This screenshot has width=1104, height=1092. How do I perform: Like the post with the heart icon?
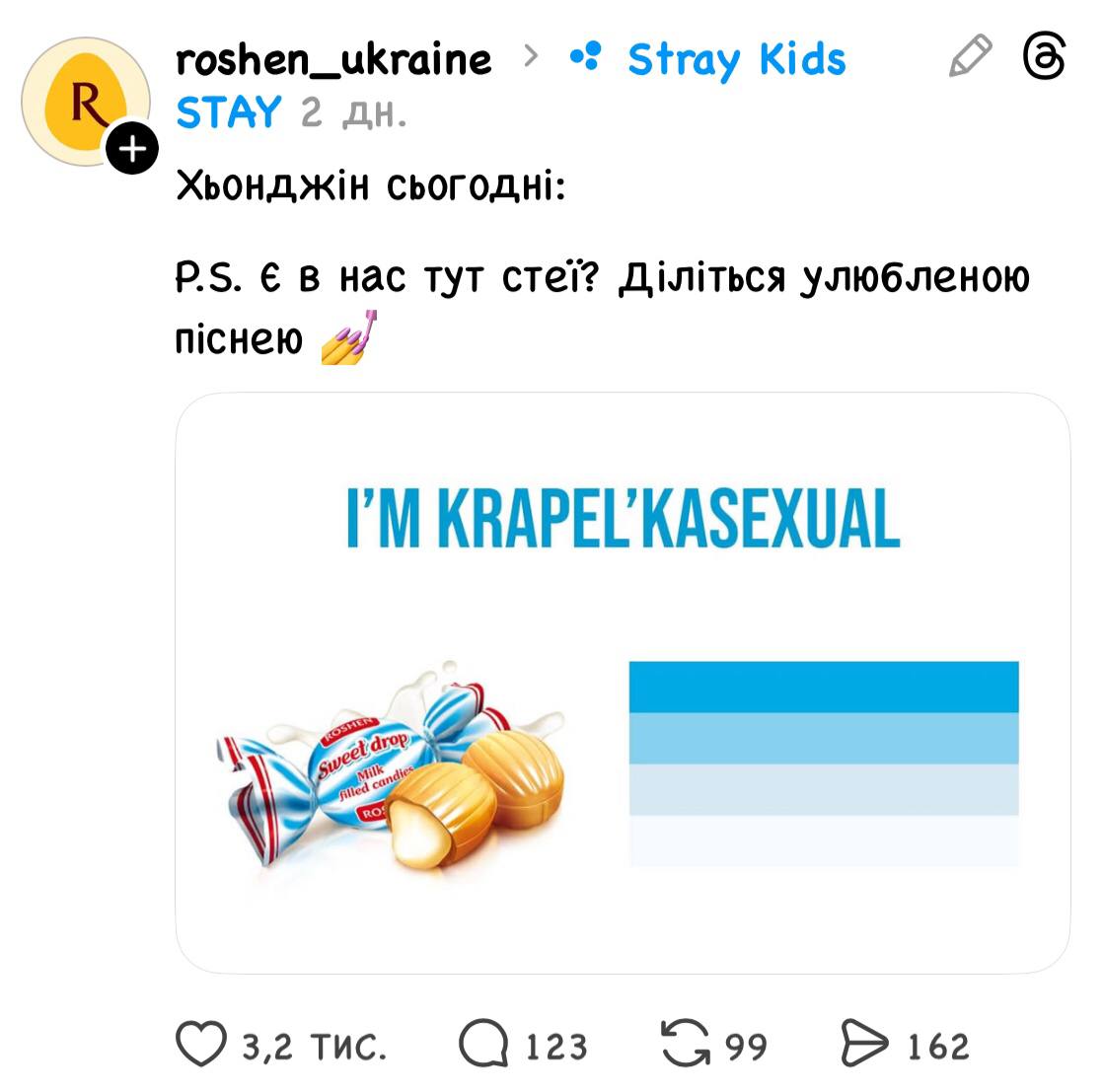point(200,1046)
